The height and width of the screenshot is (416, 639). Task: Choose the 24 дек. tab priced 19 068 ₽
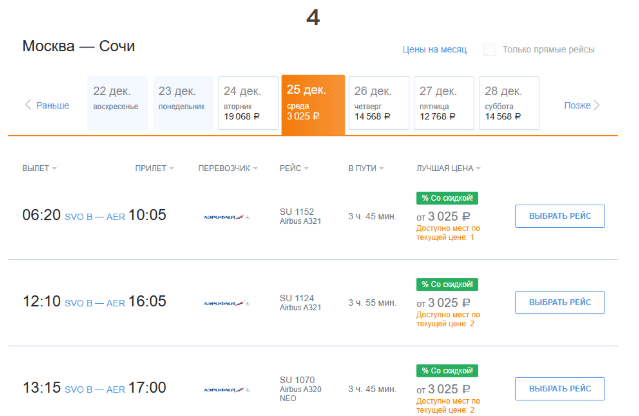[248, 103]
